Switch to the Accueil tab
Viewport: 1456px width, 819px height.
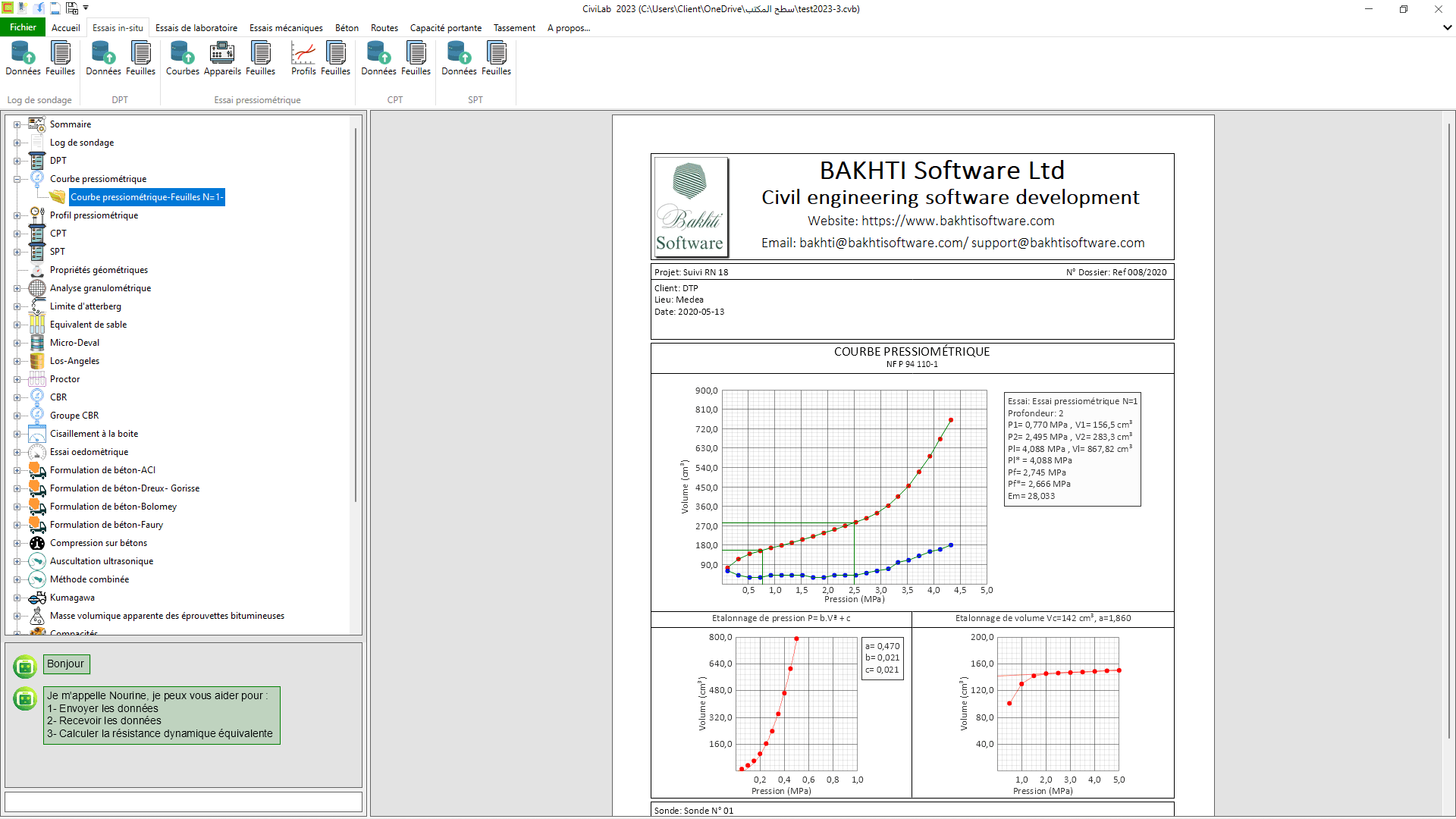(x=66, y=28)
